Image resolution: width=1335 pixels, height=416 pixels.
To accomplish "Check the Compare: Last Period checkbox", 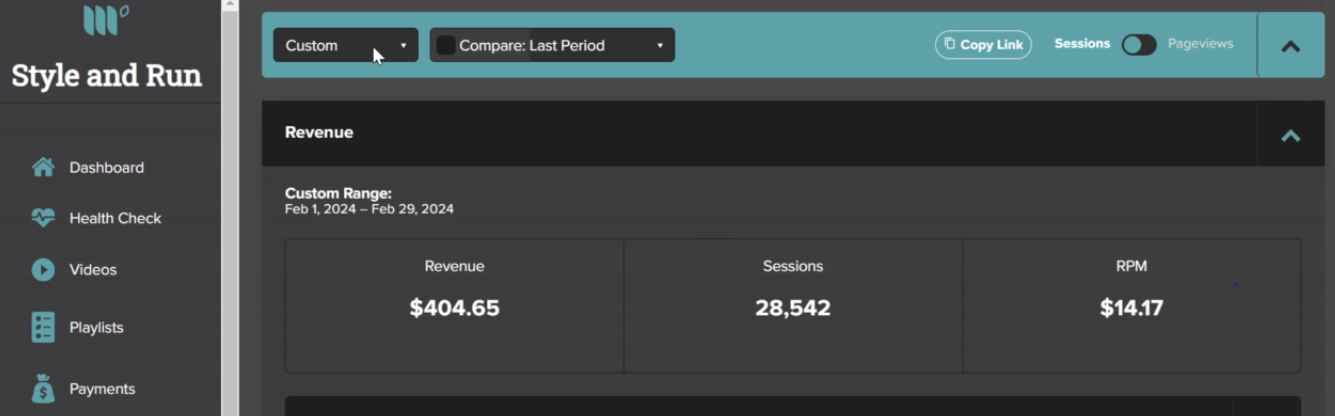I will pyautogui.click(x=446, y=45).
